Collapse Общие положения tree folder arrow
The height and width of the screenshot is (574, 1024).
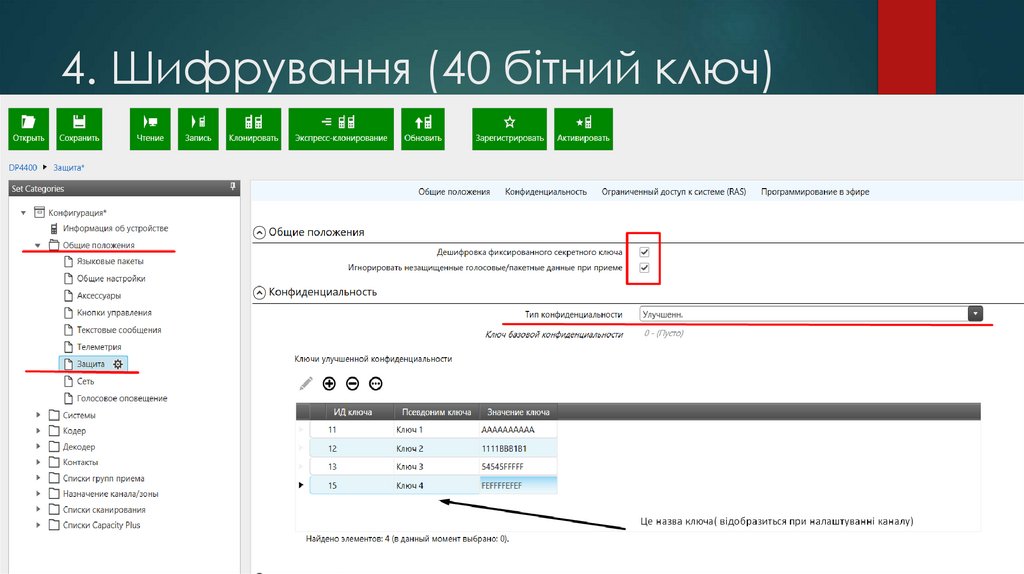tap(38, 245)
